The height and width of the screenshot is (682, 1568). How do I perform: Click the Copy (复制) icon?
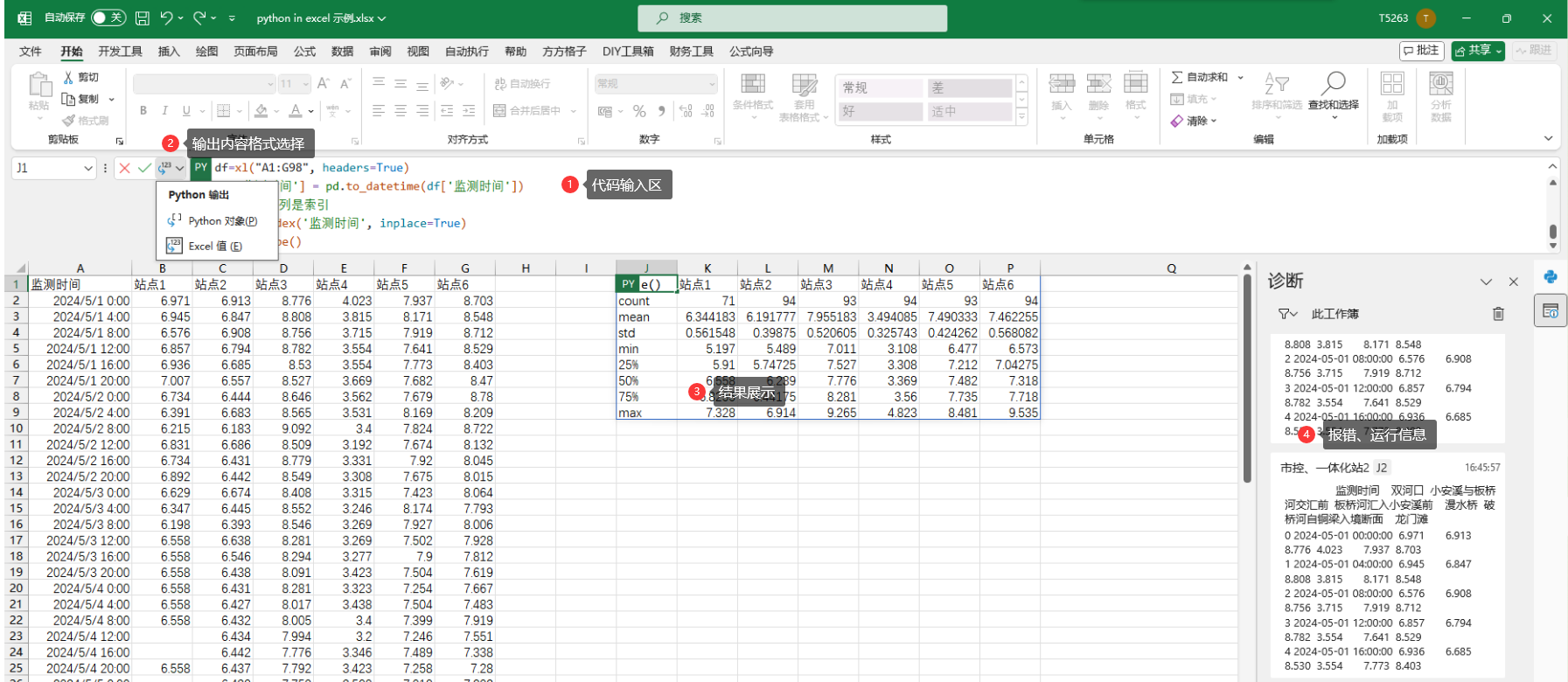tap(68, 99)
